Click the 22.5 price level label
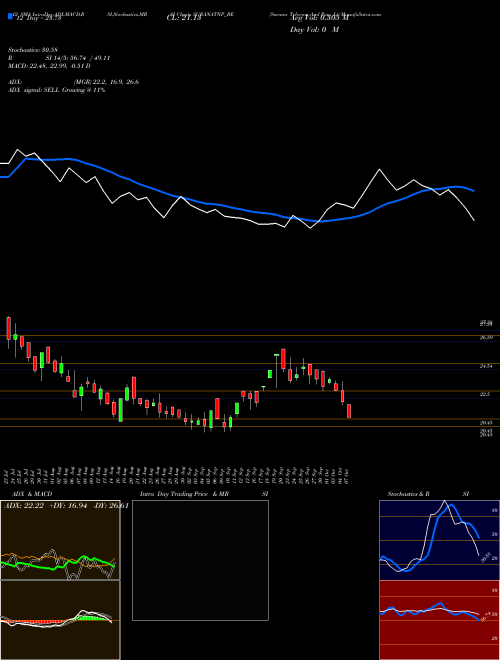This screenshot has width=500, height=660. (x=486, y=394)
